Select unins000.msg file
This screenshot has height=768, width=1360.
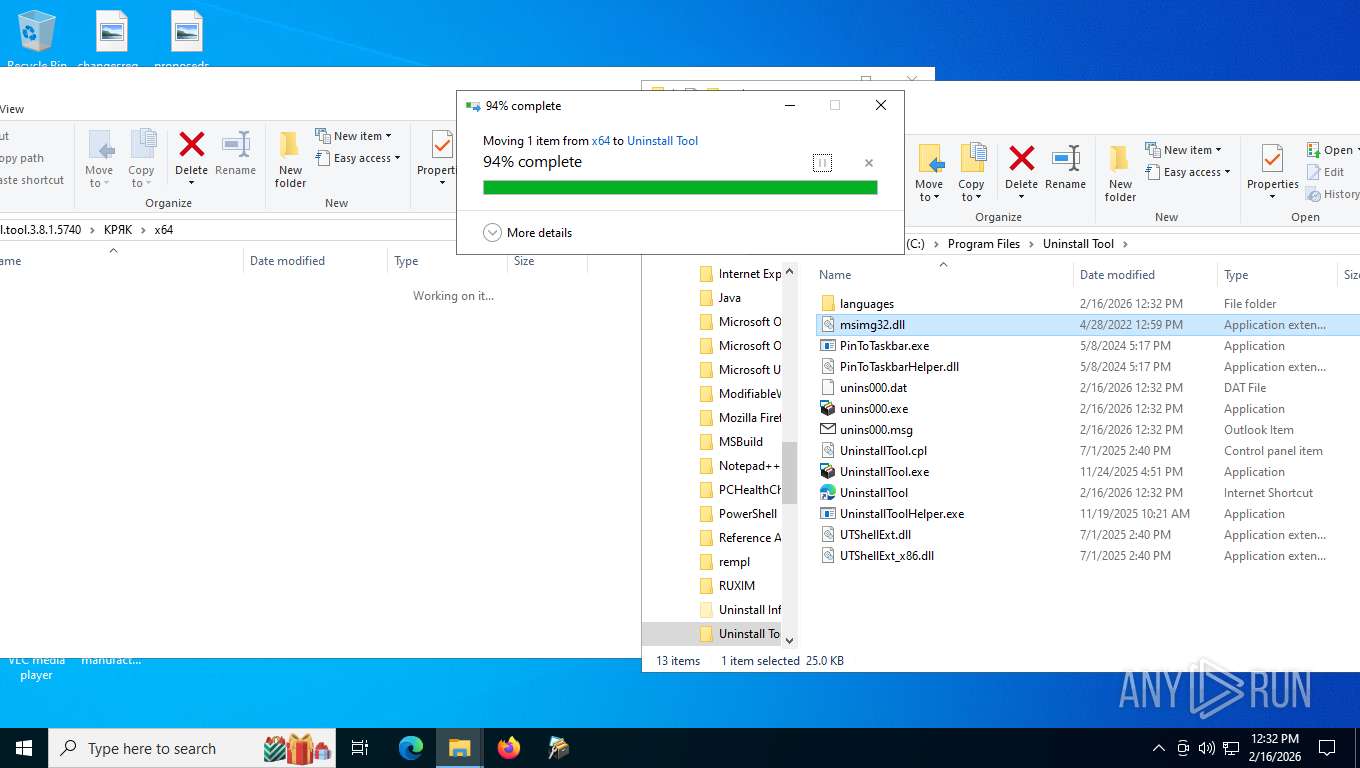[876, 430]
